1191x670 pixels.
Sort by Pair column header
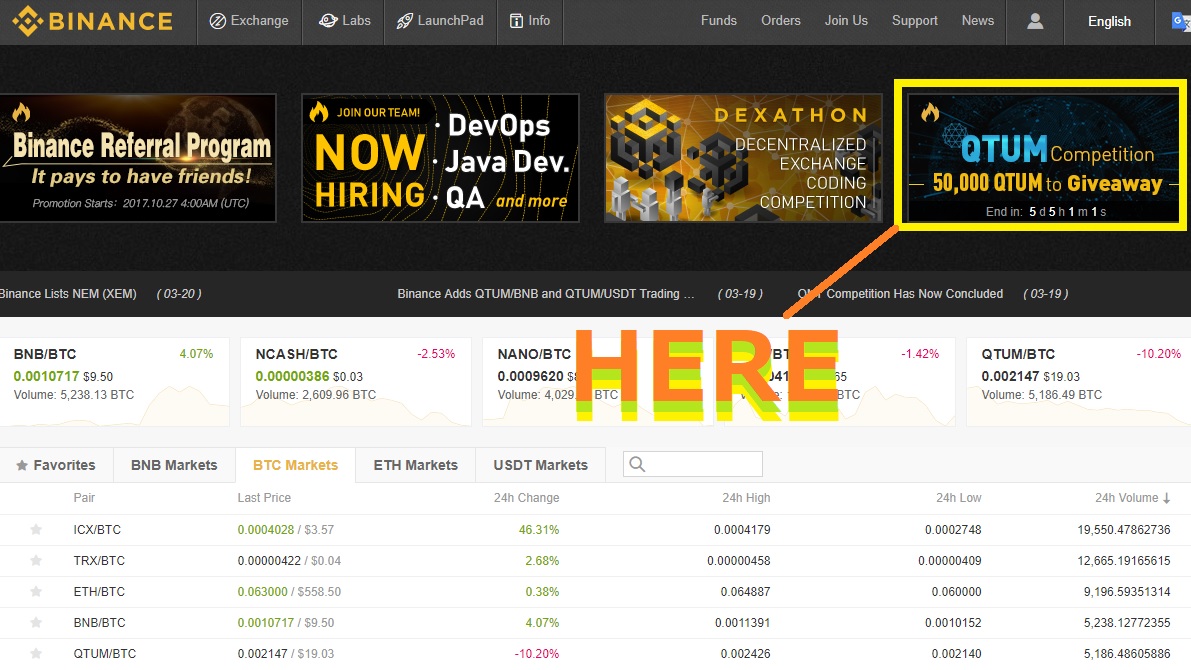(84, 498)
